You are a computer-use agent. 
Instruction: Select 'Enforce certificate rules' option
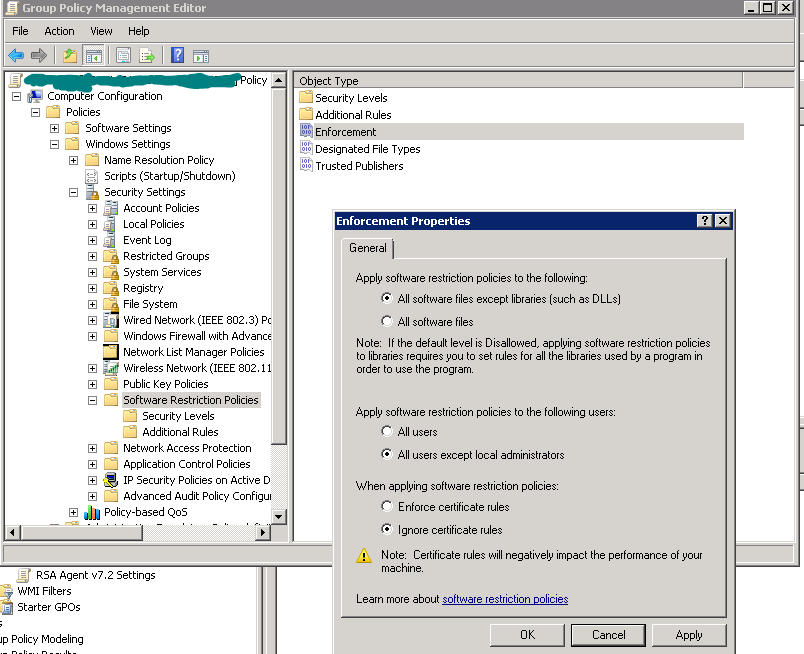click(x=387, y=507)
